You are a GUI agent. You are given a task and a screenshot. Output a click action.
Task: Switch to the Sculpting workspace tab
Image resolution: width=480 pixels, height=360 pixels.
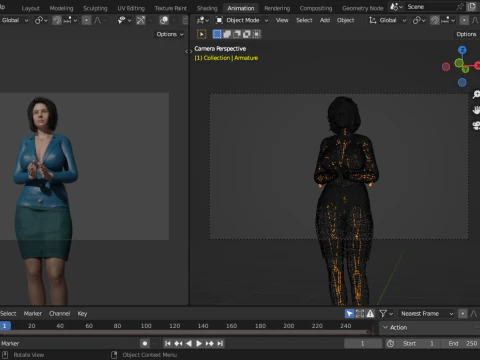(x=95, y=8)
